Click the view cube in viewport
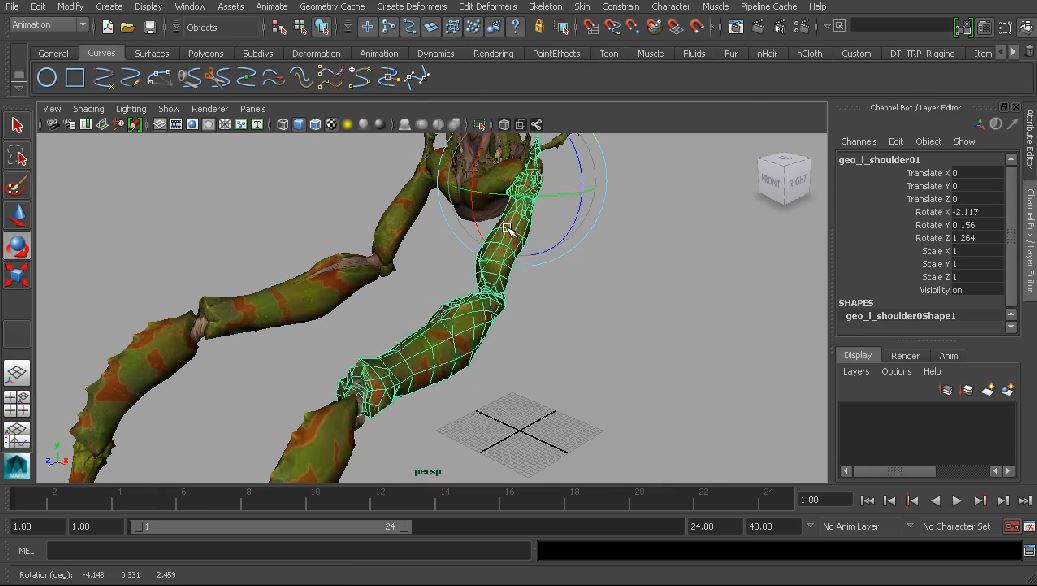The height and width of the screenshot is (586, 1037). point(784,178)
